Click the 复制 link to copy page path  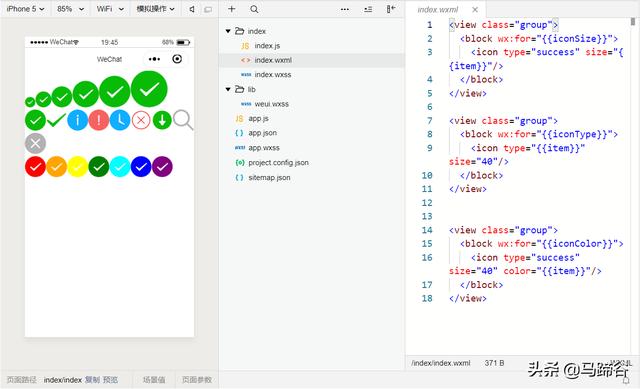click(x=93, y=380)
